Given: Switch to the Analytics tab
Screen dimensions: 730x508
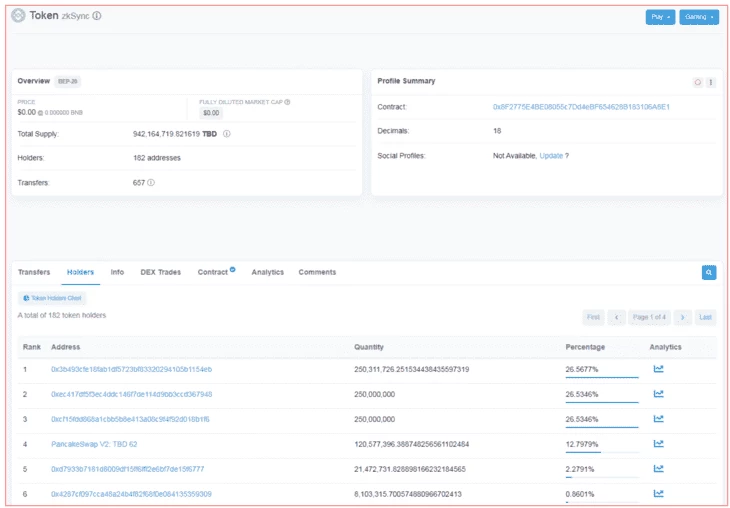Looking at the screenshot, I should [268, 272].
